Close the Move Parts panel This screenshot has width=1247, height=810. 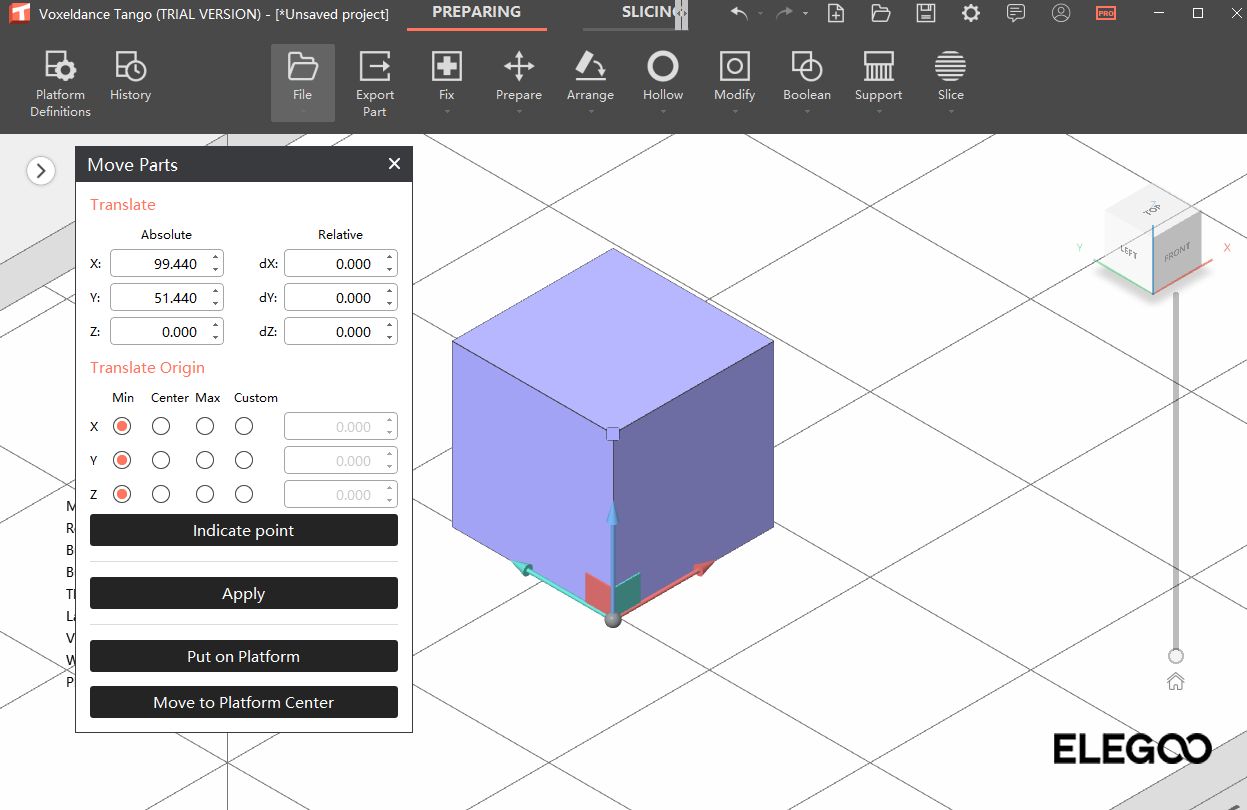point(394,164)
